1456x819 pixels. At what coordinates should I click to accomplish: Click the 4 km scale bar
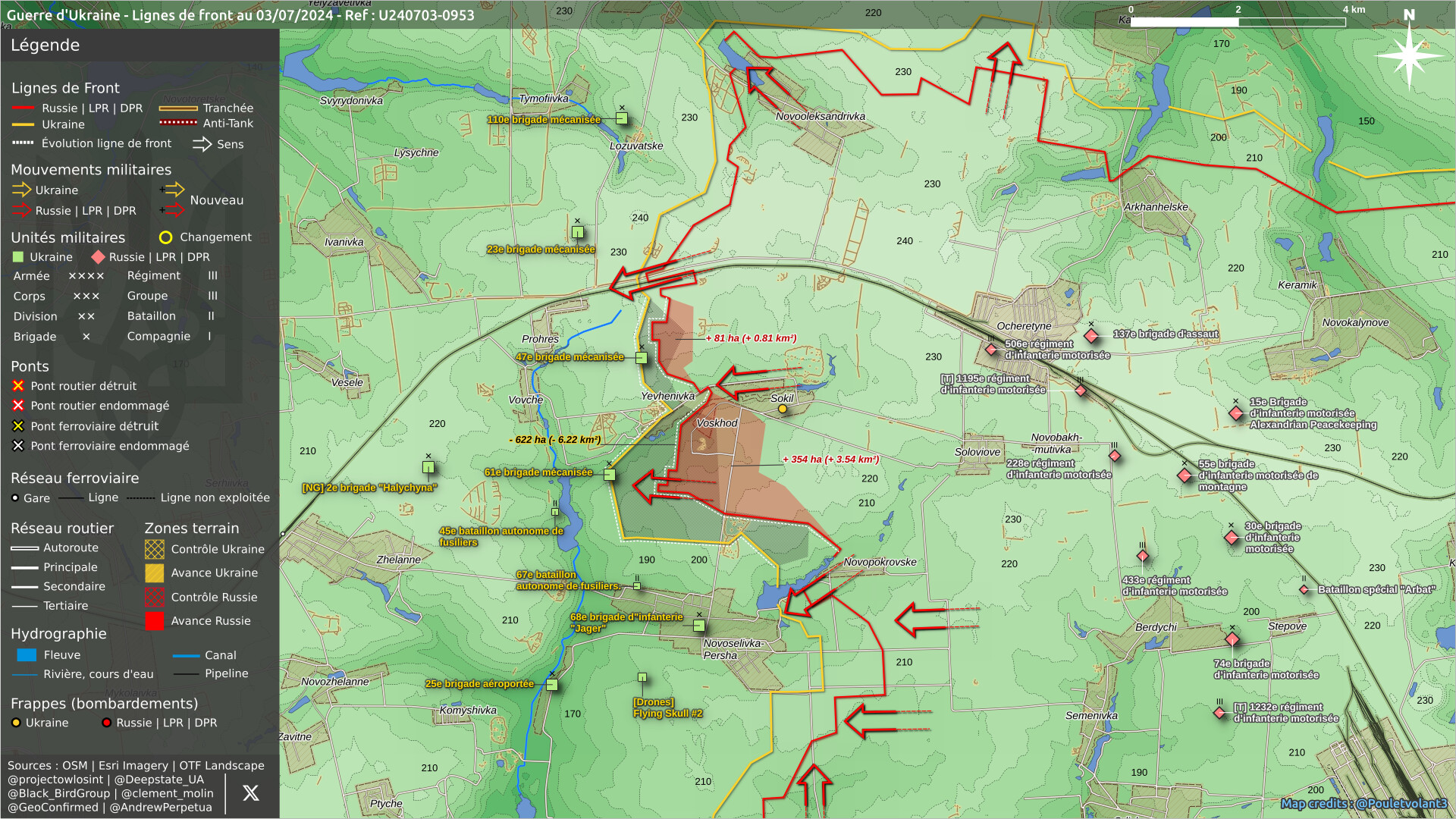1238,22
